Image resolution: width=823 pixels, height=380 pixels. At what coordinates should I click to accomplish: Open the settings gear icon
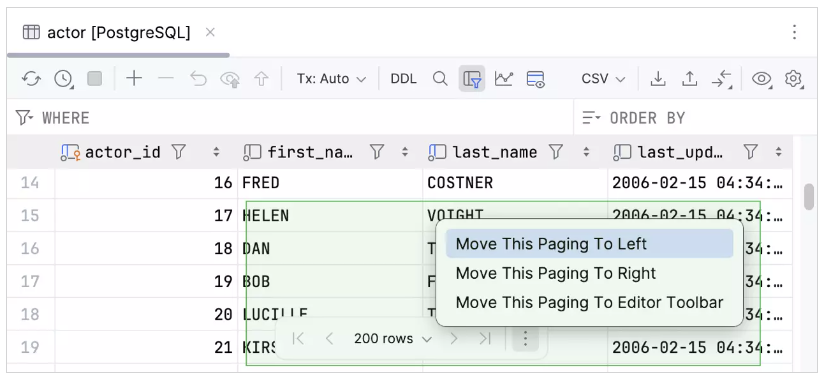pyautogui.click(x=793, y=79)
